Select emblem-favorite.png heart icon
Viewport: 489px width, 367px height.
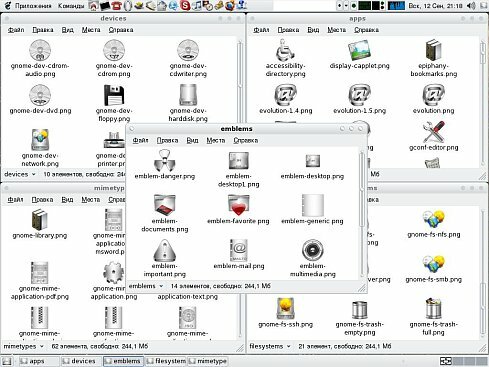(239, 205)
